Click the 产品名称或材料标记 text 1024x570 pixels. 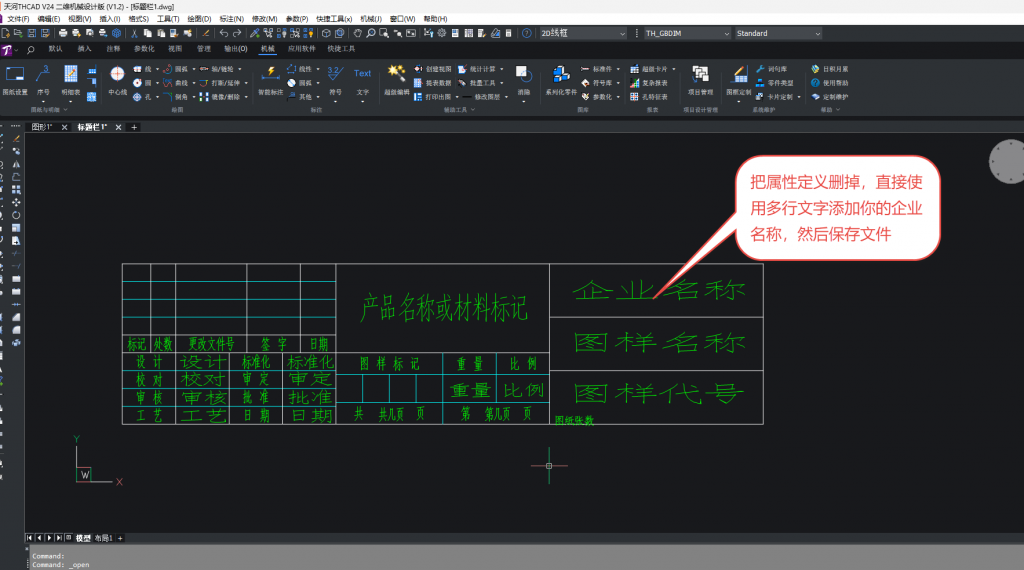443,308
